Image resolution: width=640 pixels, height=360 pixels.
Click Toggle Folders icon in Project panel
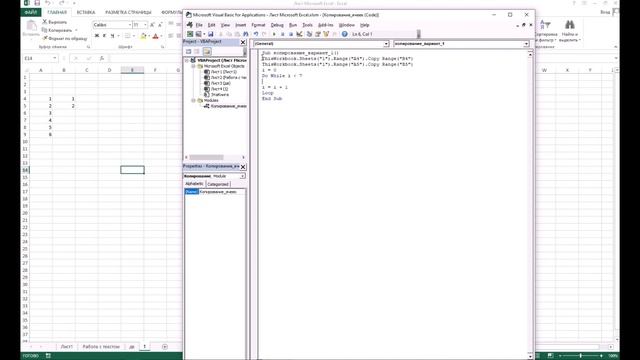pos(207,51)
